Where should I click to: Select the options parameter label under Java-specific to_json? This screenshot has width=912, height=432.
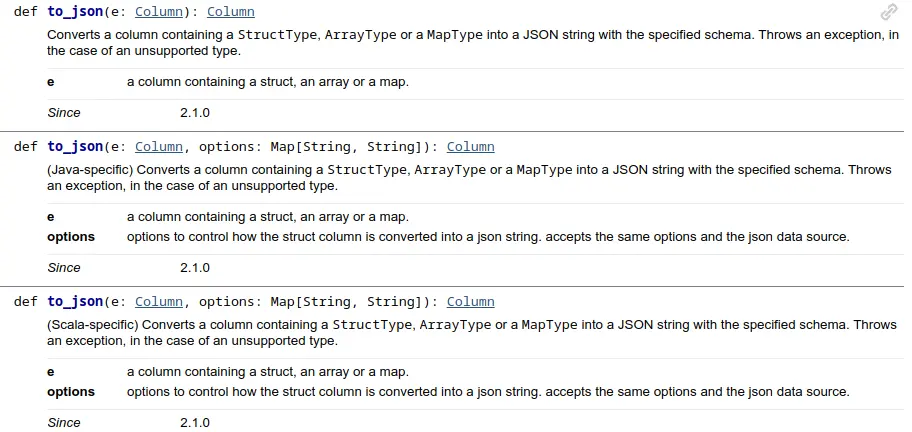coord(71,237)
